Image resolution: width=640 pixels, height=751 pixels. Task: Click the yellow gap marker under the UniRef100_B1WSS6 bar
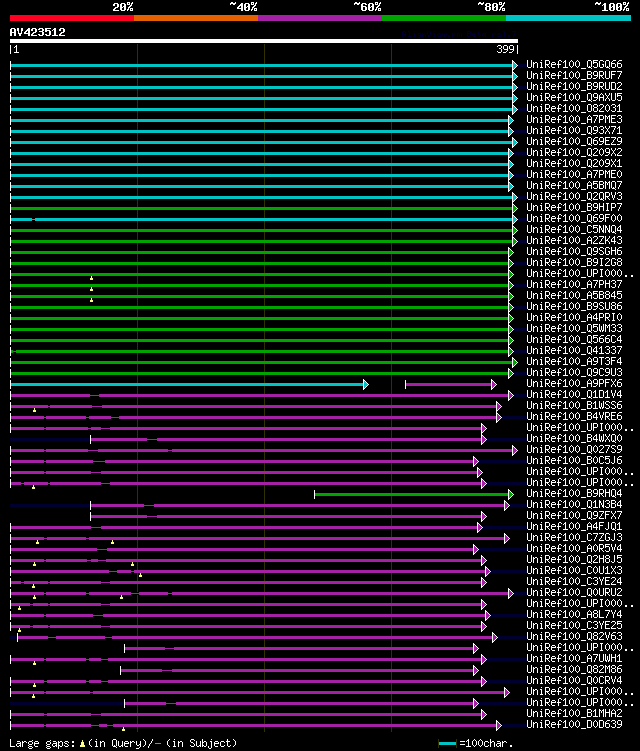click(34, 410)
